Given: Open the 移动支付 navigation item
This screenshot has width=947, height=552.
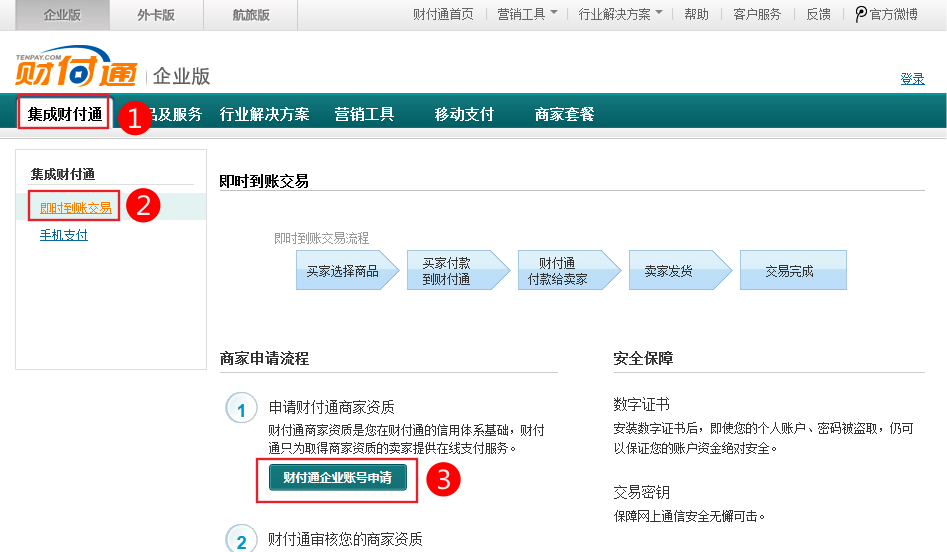Looking at the screenshot, I should pos(464,114).
